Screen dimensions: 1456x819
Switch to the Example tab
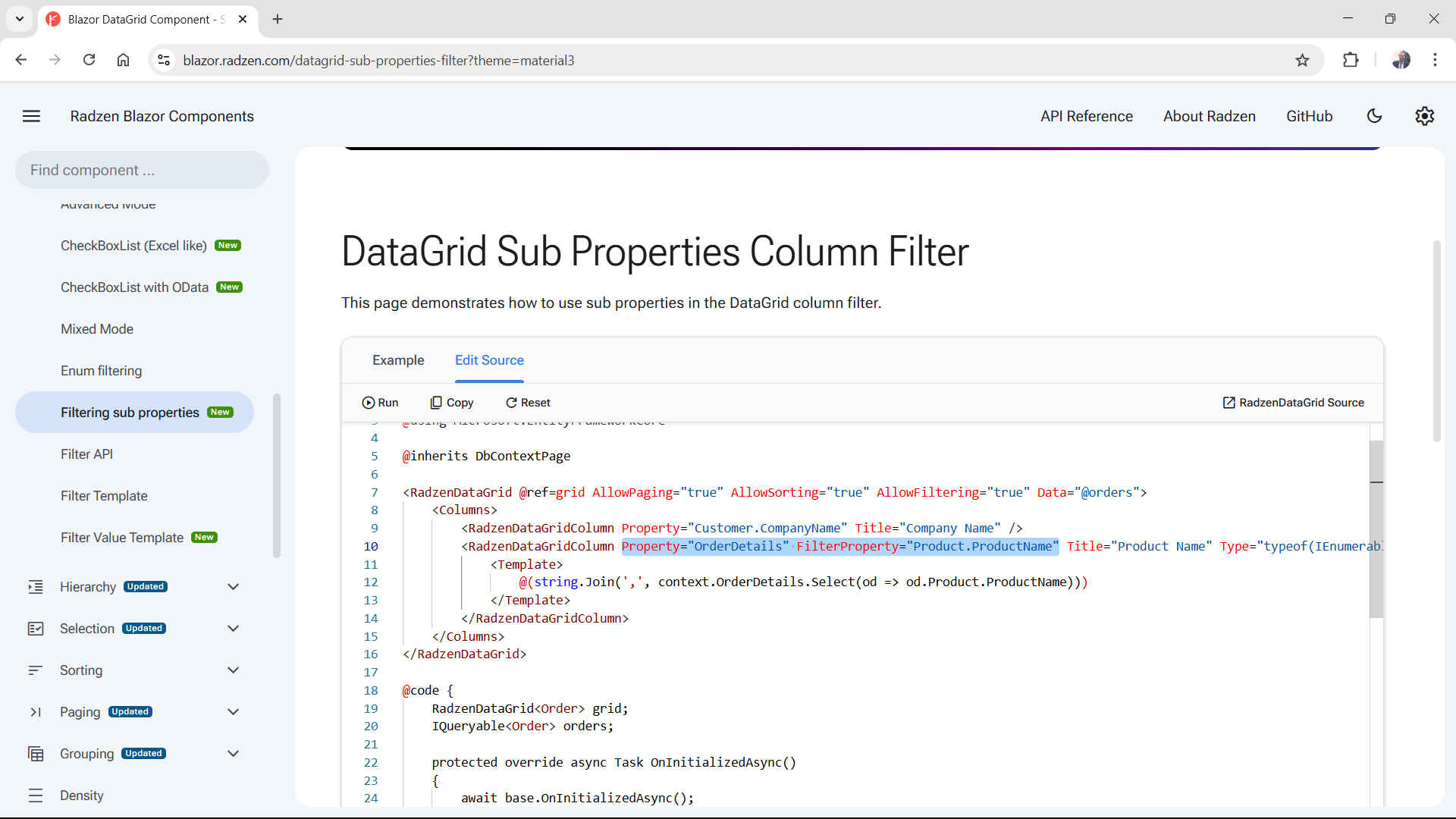tap(398, 360)
